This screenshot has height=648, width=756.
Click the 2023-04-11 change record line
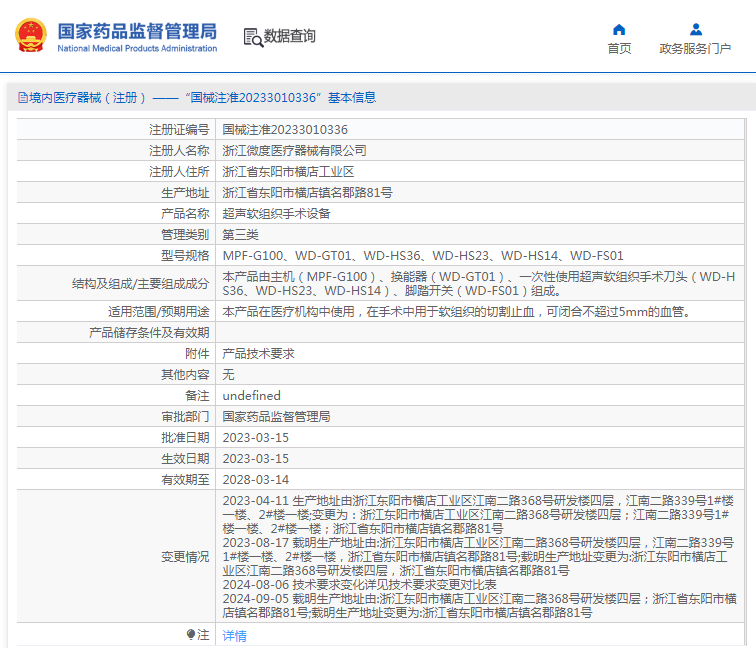pos(478,515)
